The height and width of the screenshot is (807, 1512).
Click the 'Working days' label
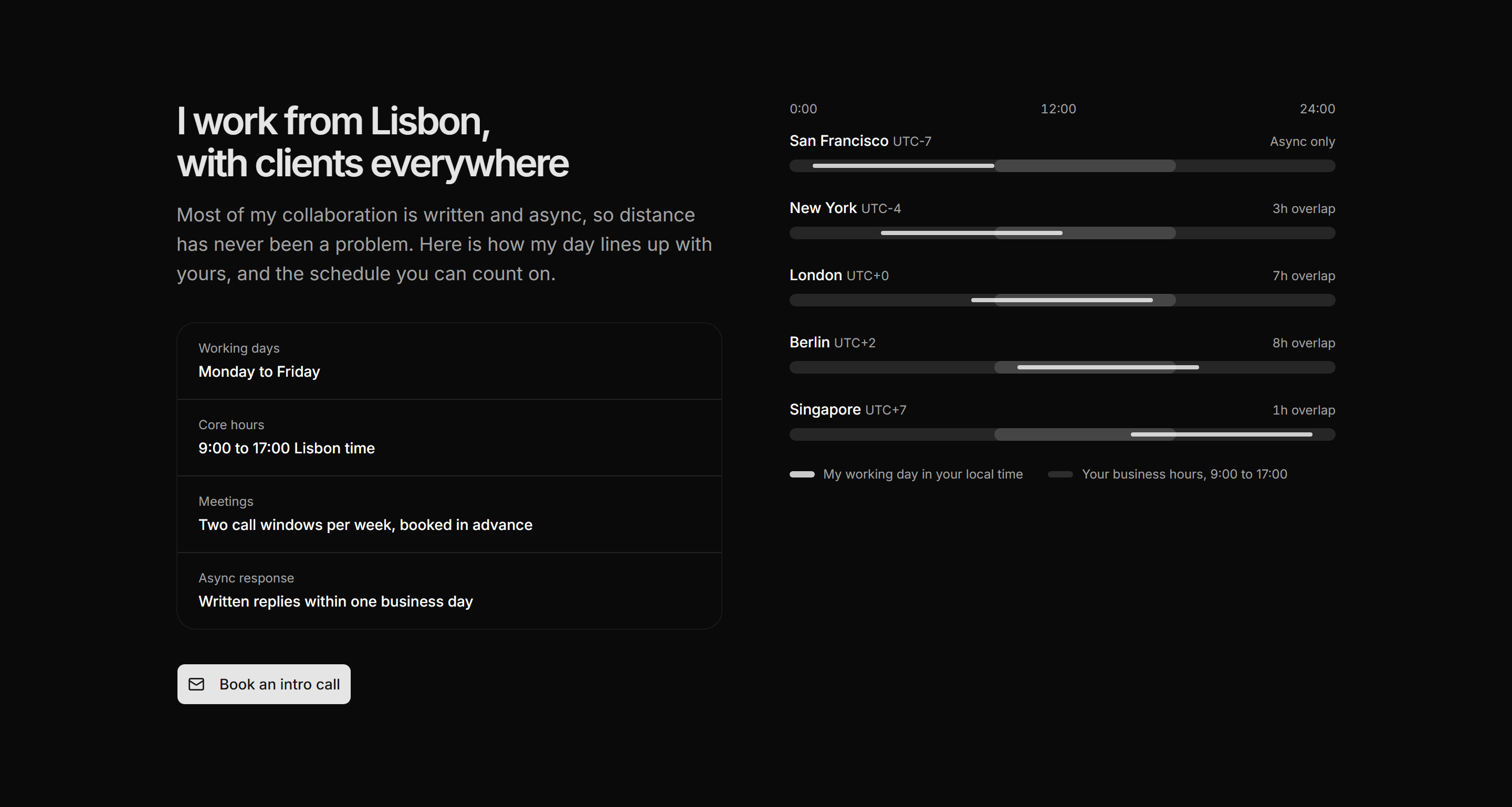pyautogui.click(x=239, y=348)
